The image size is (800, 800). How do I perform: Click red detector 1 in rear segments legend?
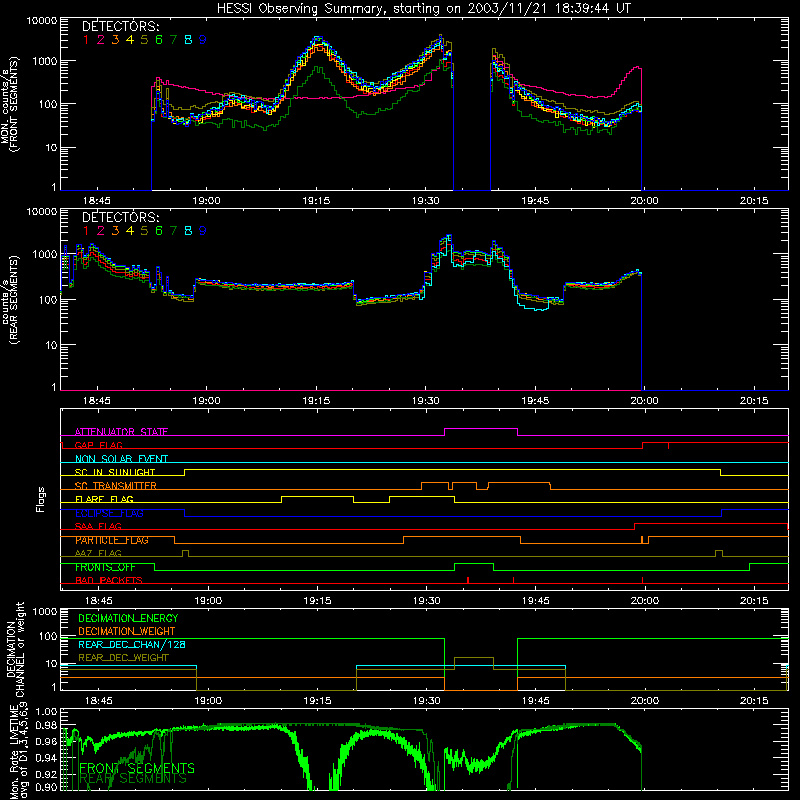(86, 231)
